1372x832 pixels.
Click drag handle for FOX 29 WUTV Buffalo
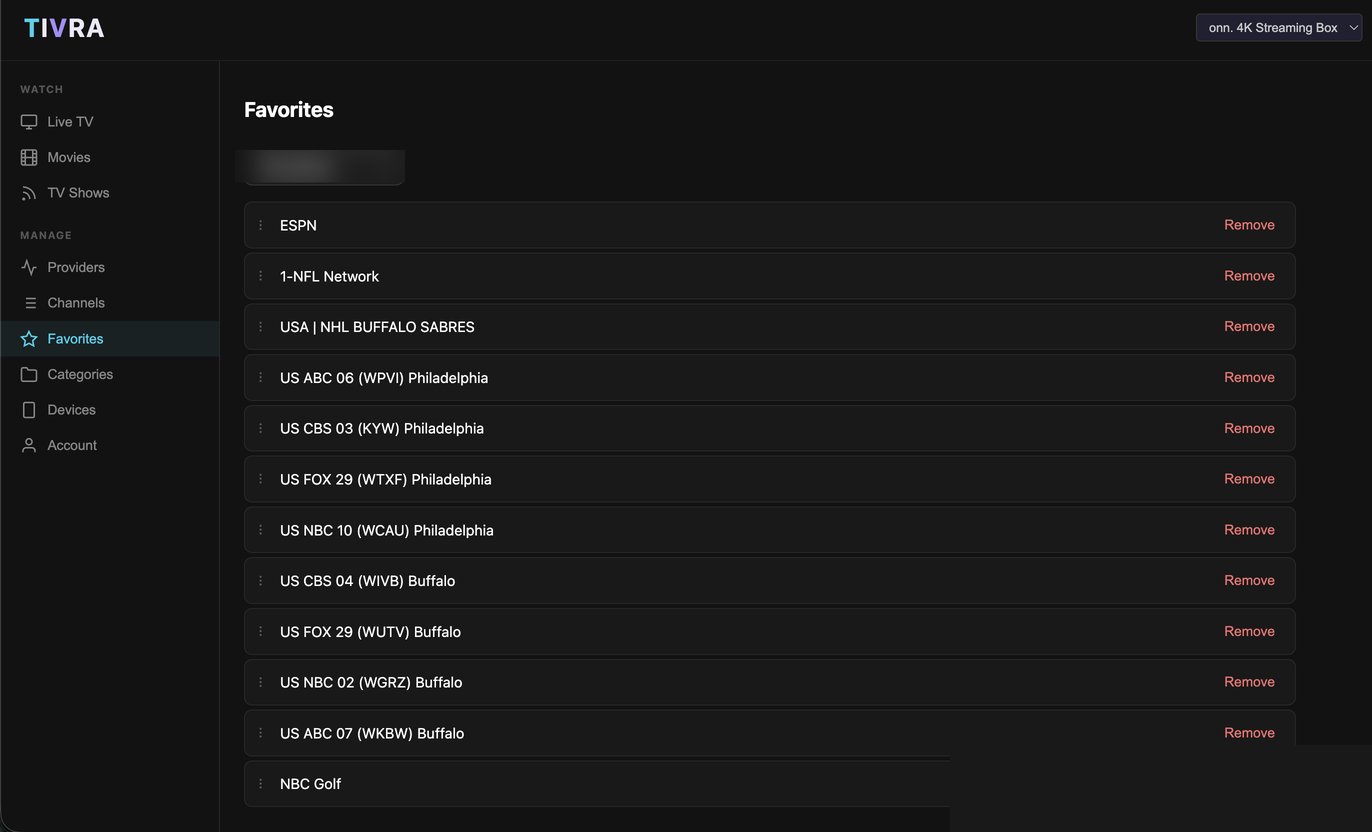(x=261, y=632)
